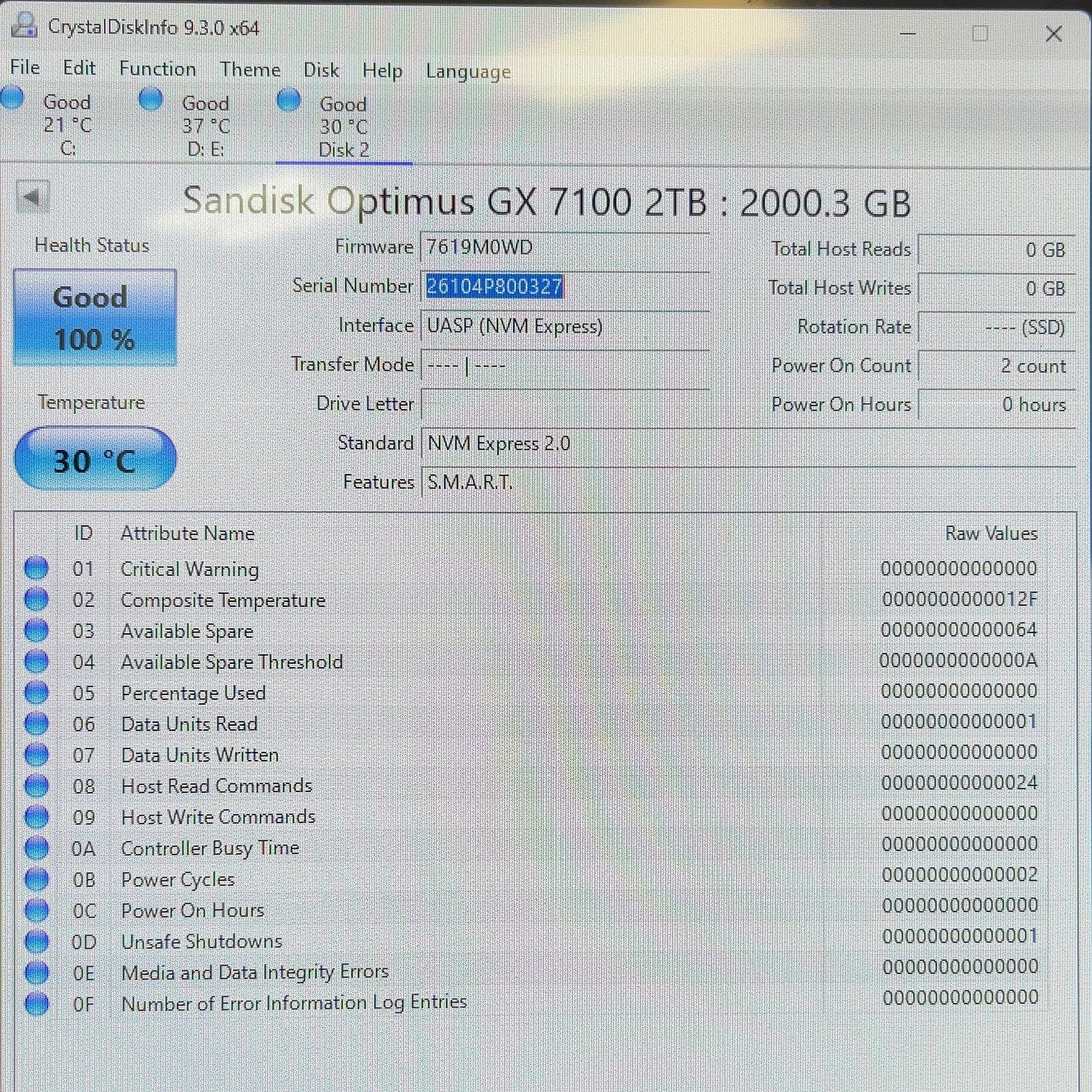Screen dimensions: 1092x1092
Task: Select the Disk 2 drive tab
Action: tap(344, 127)
